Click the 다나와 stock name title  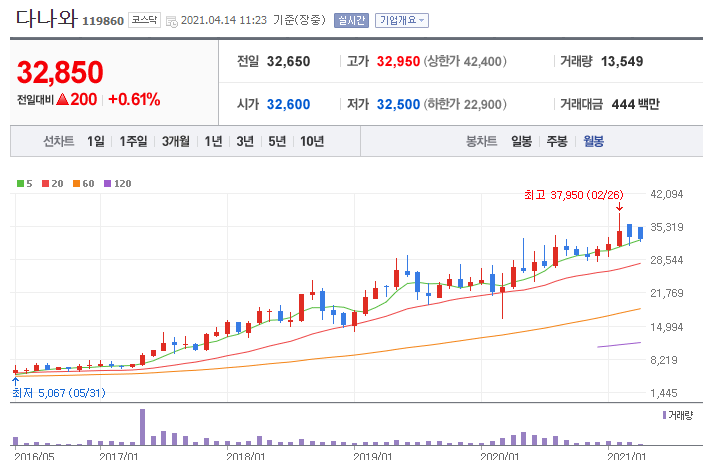(x=45, y=18)
